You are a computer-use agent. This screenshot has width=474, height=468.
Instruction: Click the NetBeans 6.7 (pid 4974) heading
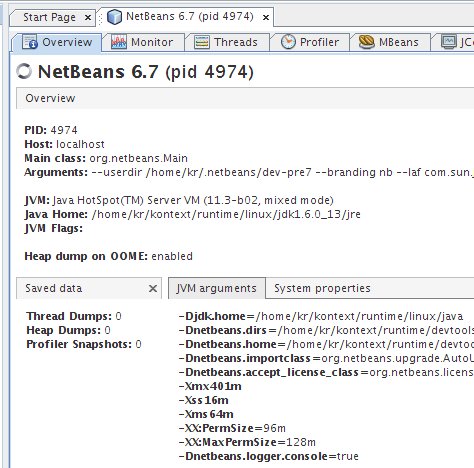146,72
